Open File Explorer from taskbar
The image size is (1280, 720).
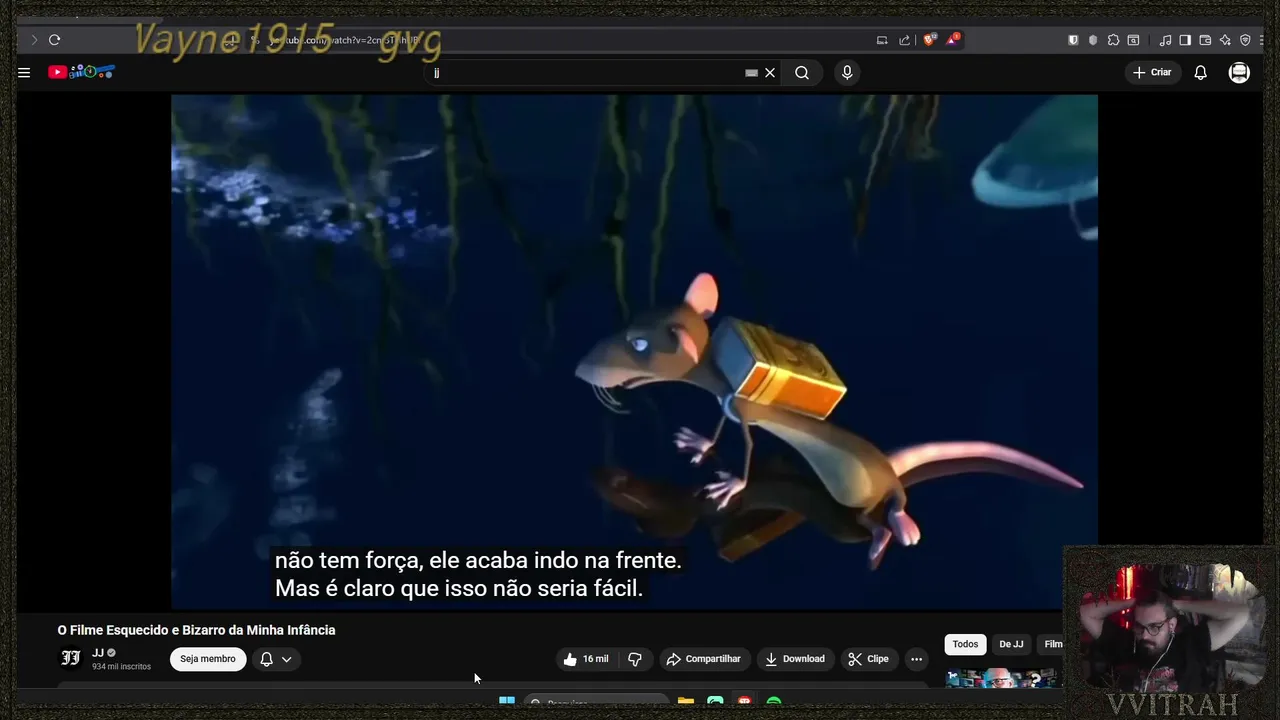pyautogui.click(x=685, y=701)
